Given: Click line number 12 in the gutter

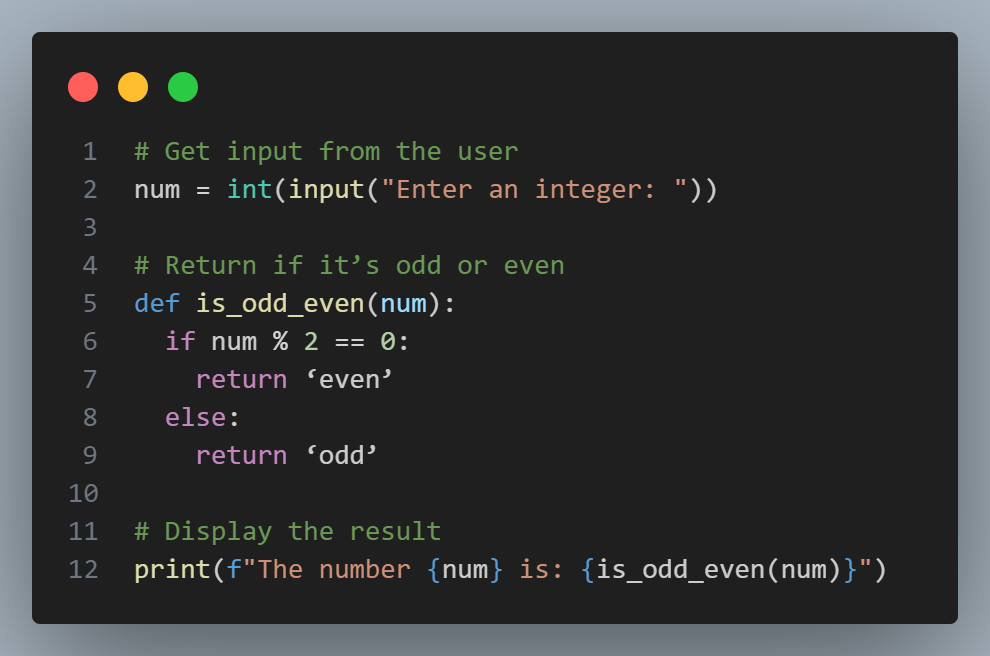Looking at the screenshot, I should click(x=83, y=569).
